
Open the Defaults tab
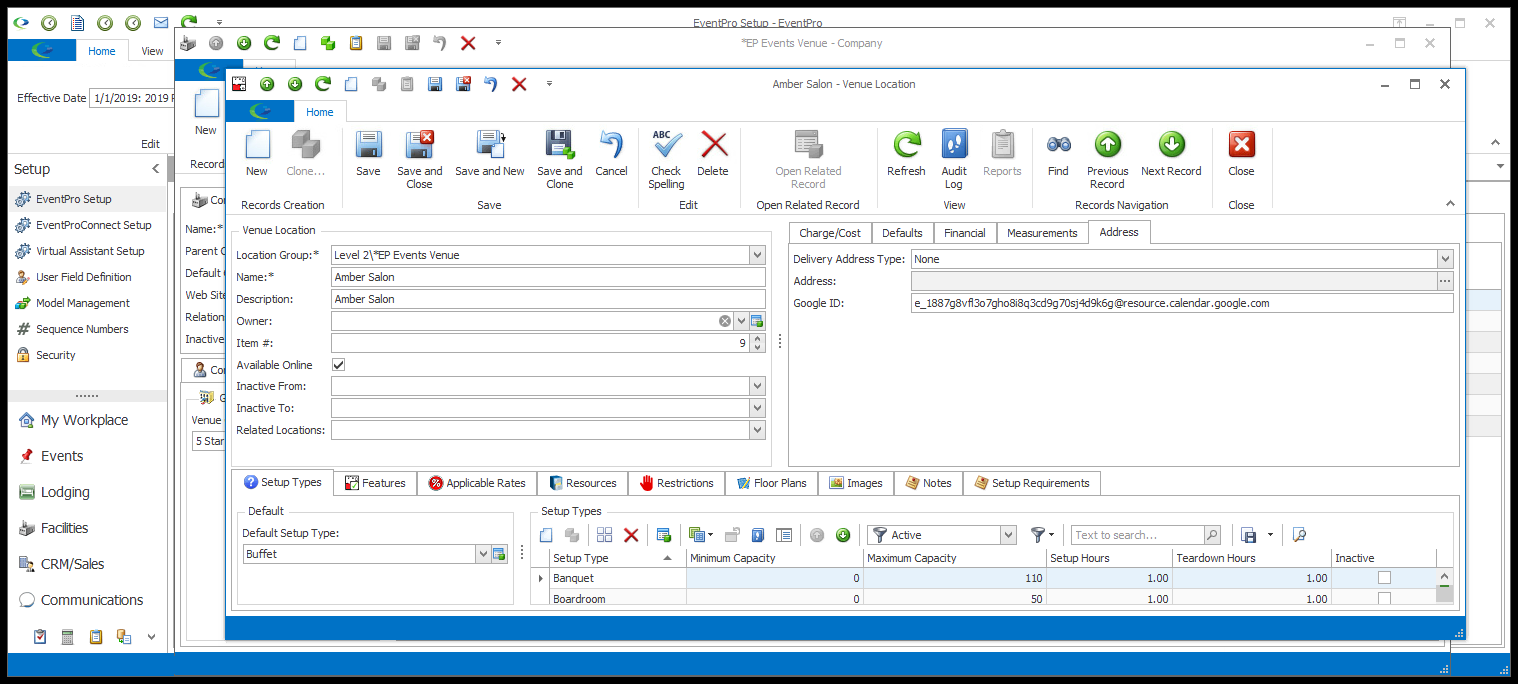[902, 233]
